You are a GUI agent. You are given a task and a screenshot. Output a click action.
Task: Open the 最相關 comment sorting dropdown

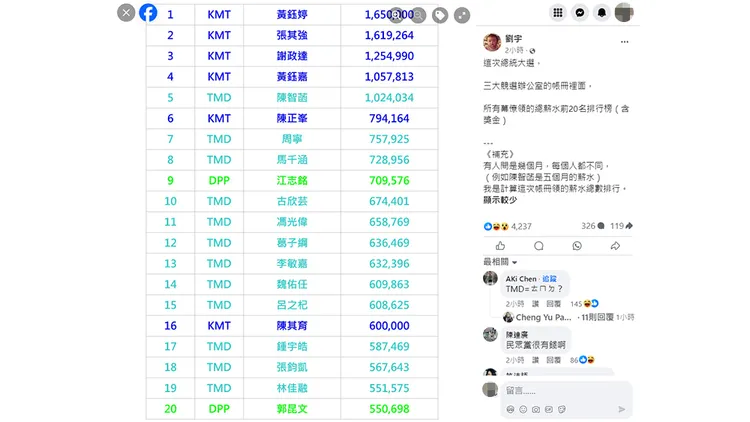coord(500,262)
